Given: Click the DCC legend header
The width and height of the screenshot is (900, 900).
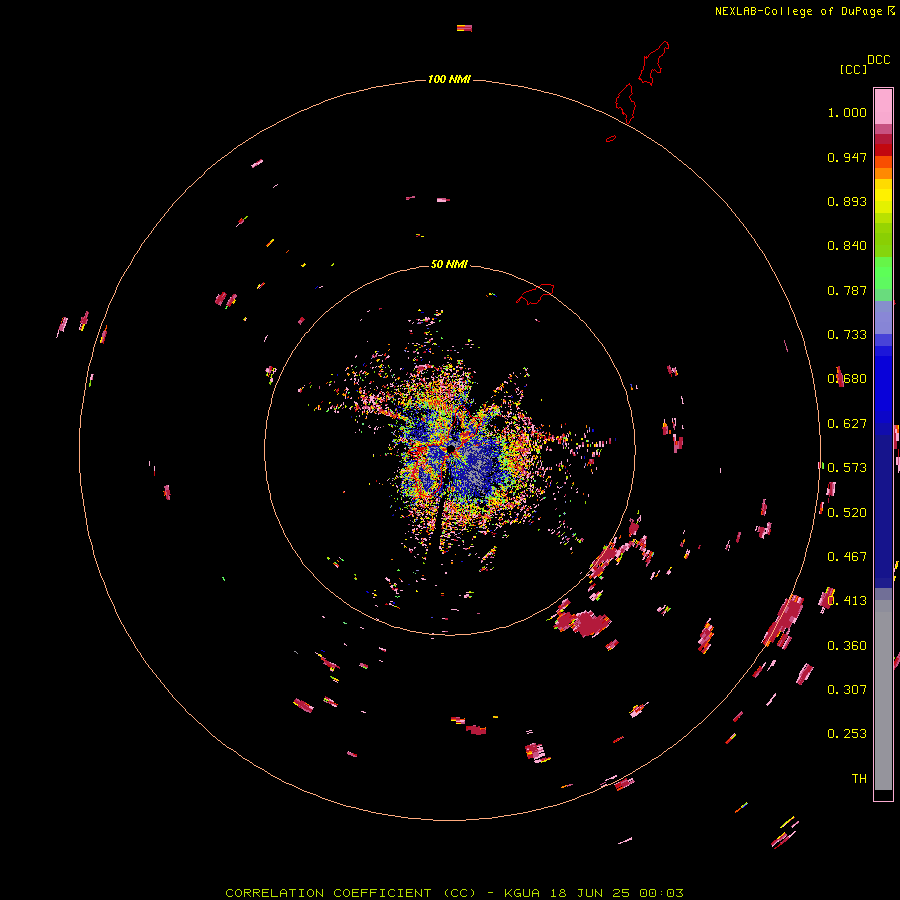Looking at the screenshot, I should coord(879,60).
